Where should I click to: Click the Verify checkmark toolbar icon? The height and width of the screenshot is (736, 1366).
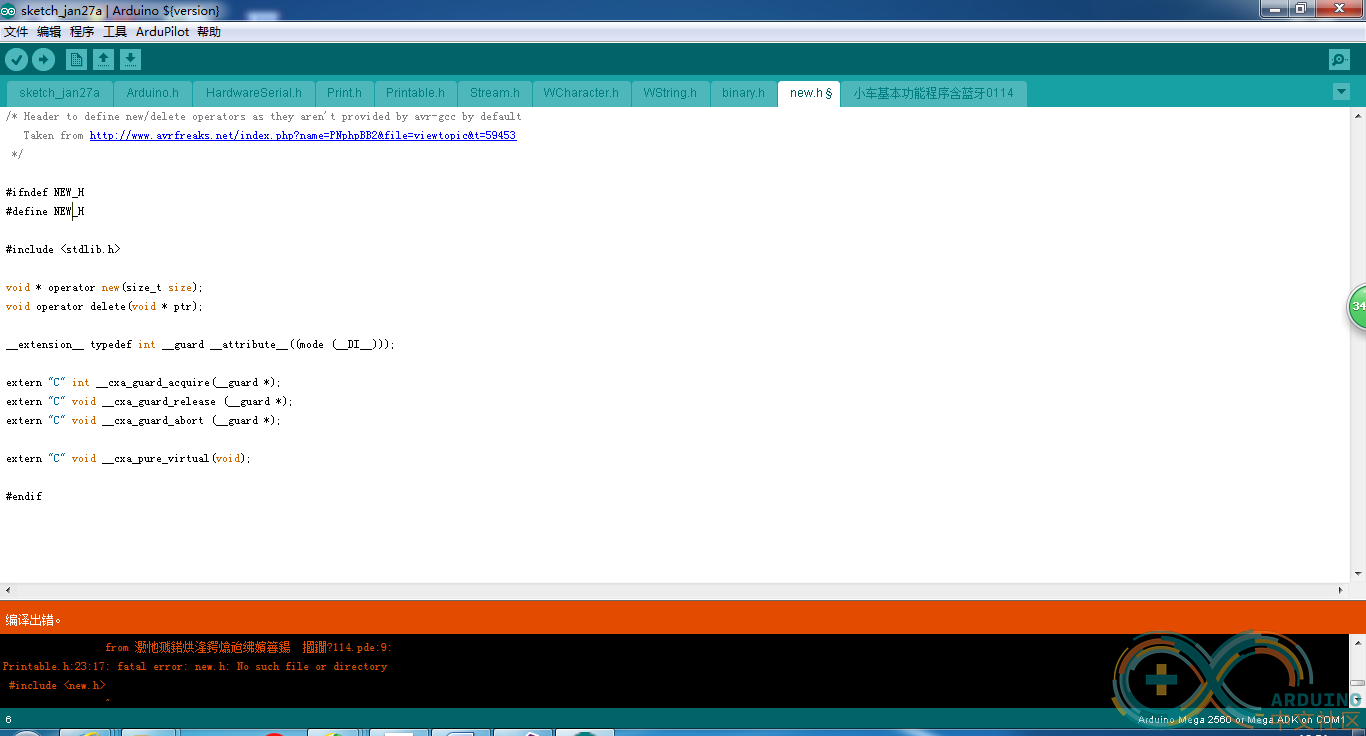[16, 60]
